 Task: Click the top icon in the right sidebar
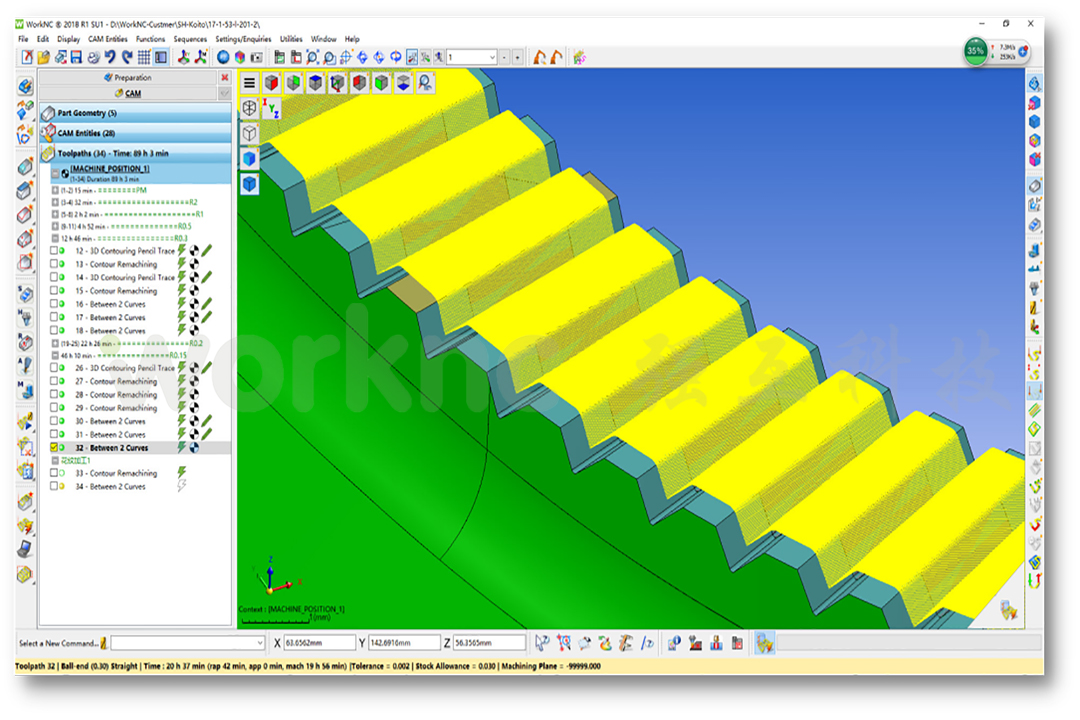(1035, 84)
